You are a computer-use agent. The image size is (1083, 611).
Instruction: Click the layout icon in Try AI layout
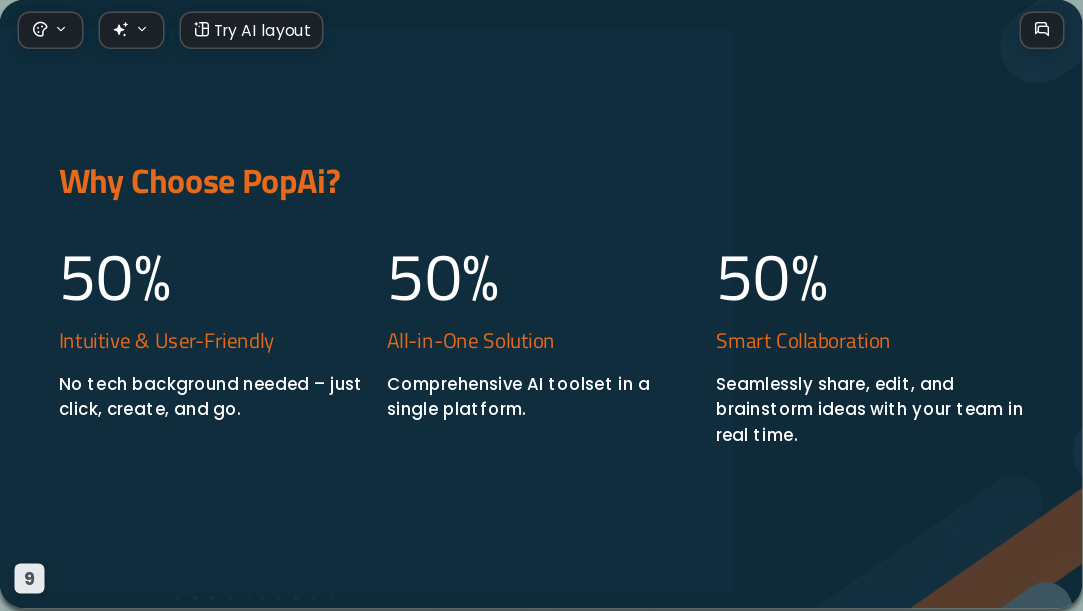coord(201,30)
